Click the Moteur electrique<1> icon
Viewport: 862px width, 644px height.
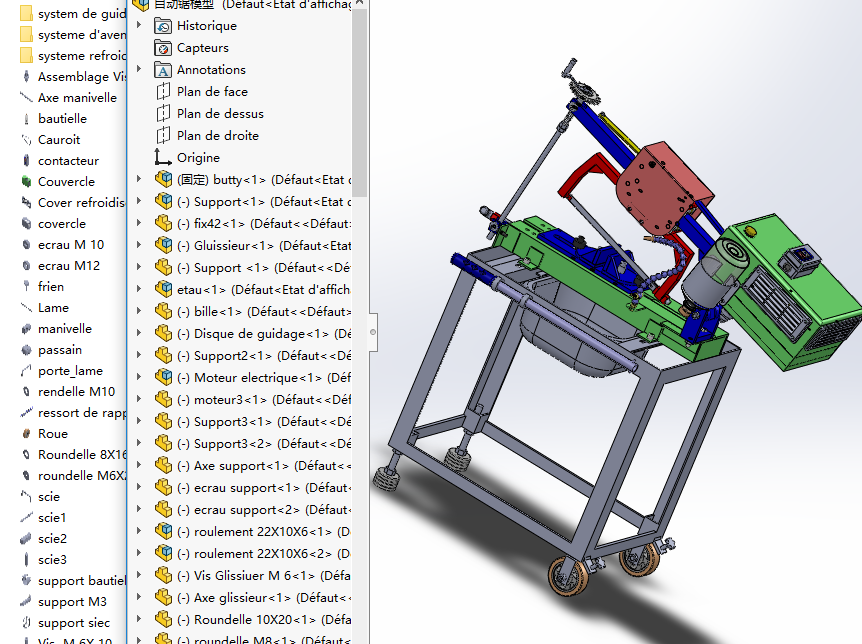(163, 377)
